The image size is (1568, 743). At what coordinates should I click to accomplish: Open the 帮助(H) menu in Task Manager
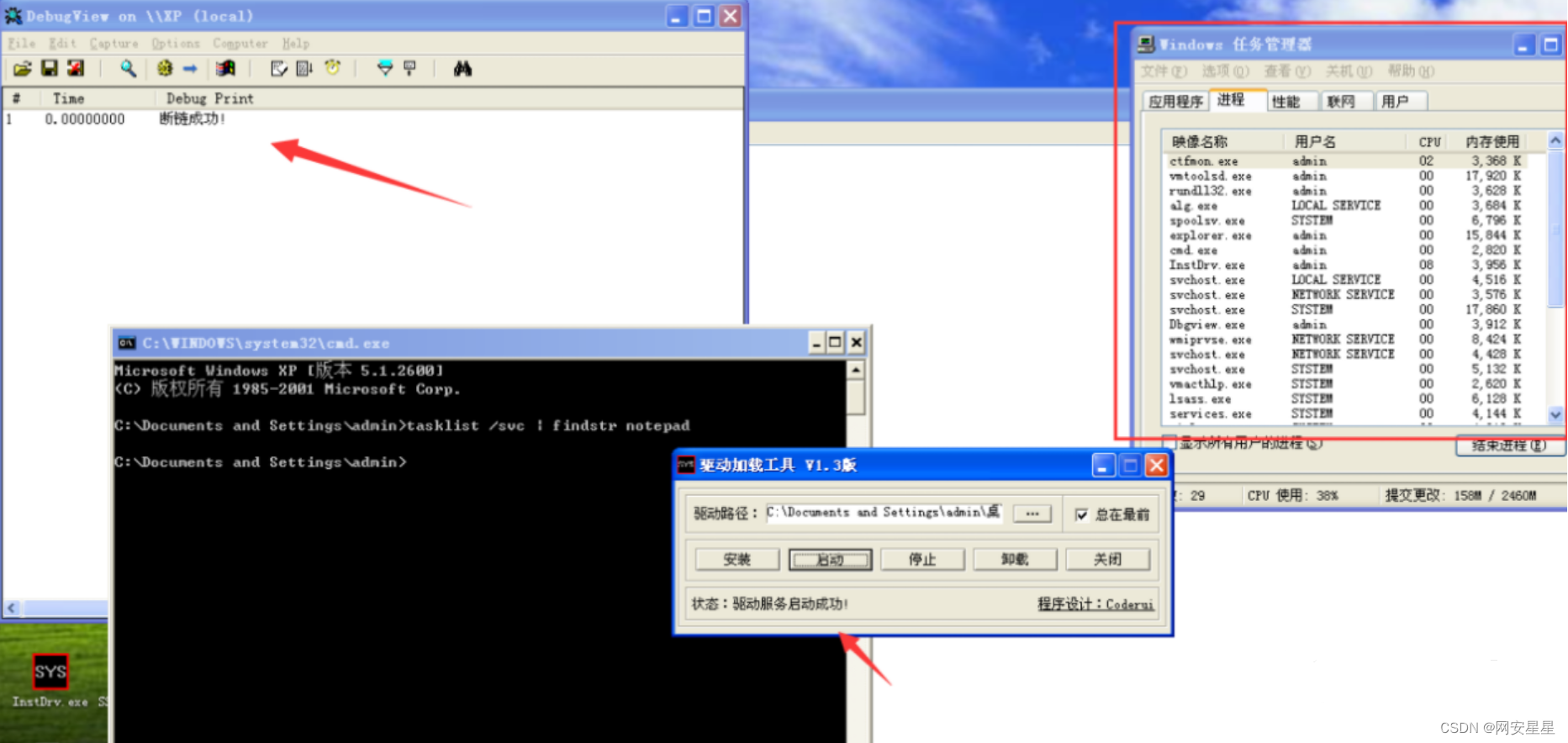click(1411, 71)
